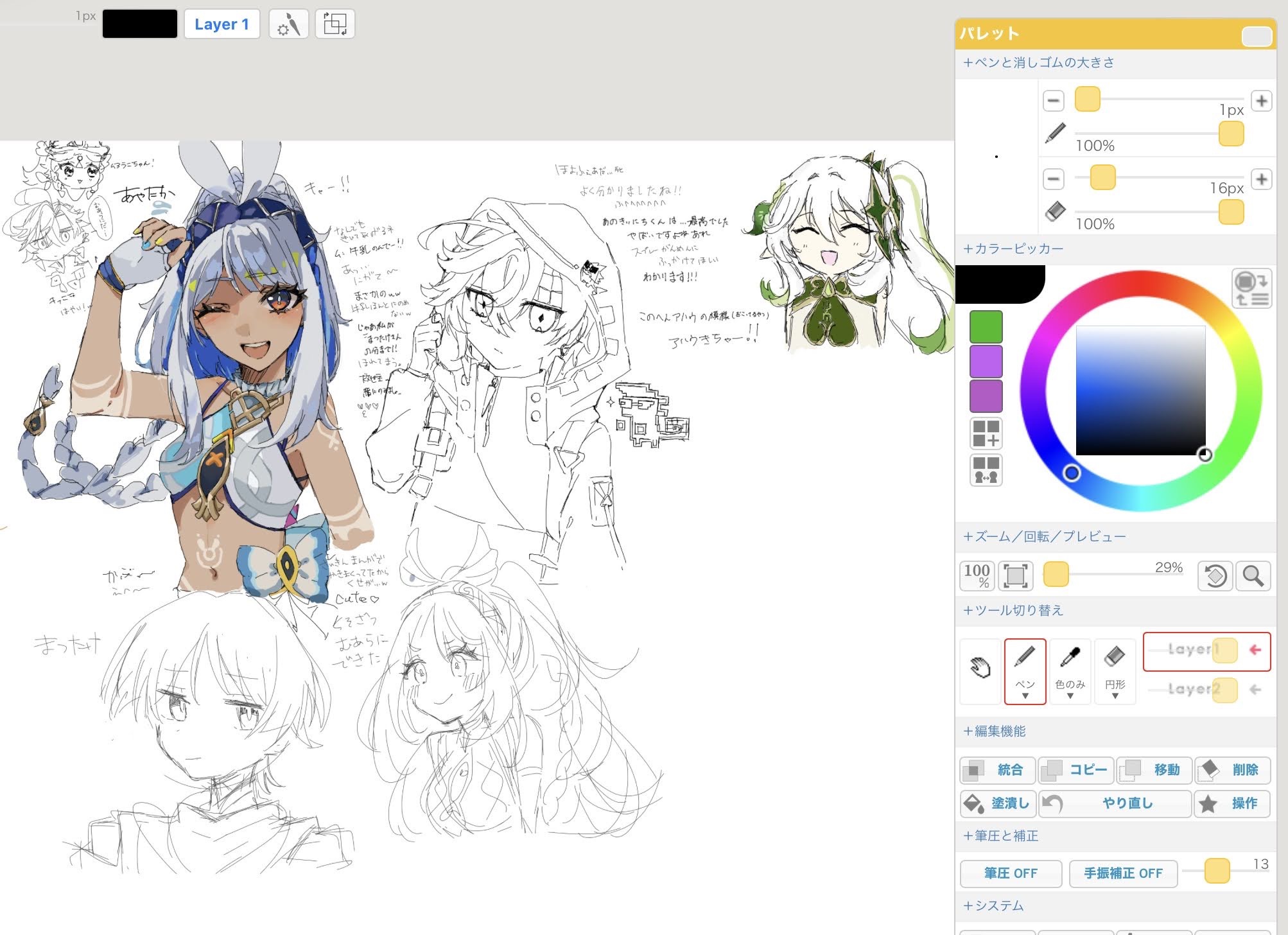1288x935 pixels.
Task: Click the Layer 1 button in top toolbar
Action: tap(222, 24)
